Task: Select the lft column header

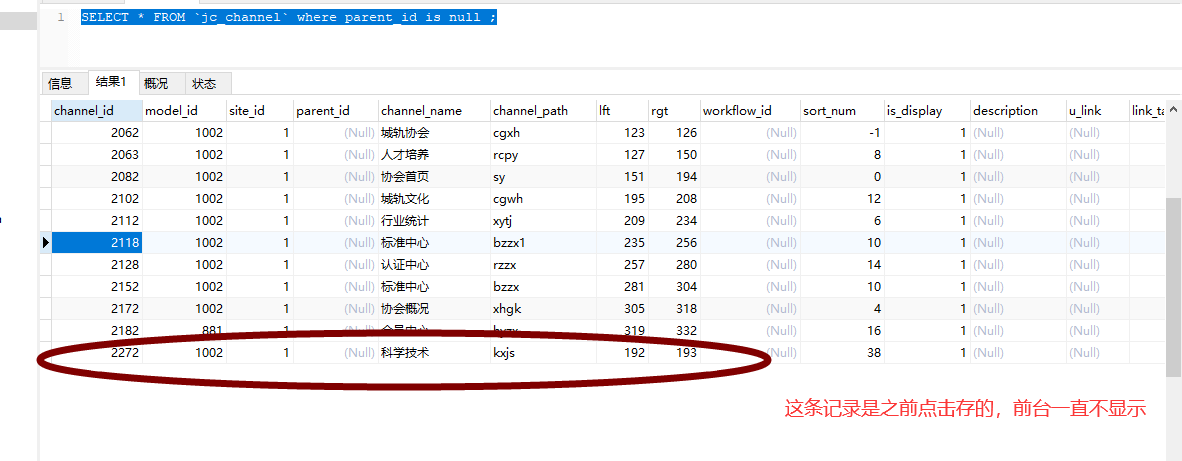Action: [621, 111]
